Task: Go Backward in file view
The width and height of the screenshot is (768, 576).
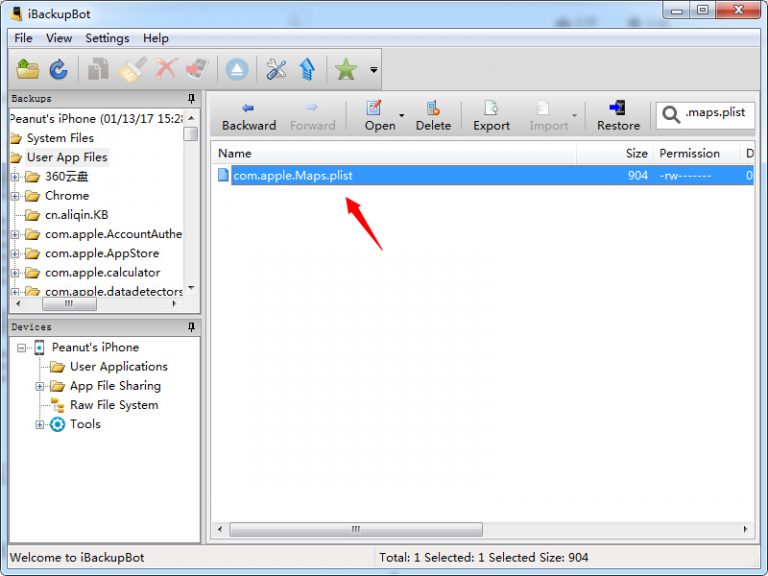Action: click(x=248, y=117)
